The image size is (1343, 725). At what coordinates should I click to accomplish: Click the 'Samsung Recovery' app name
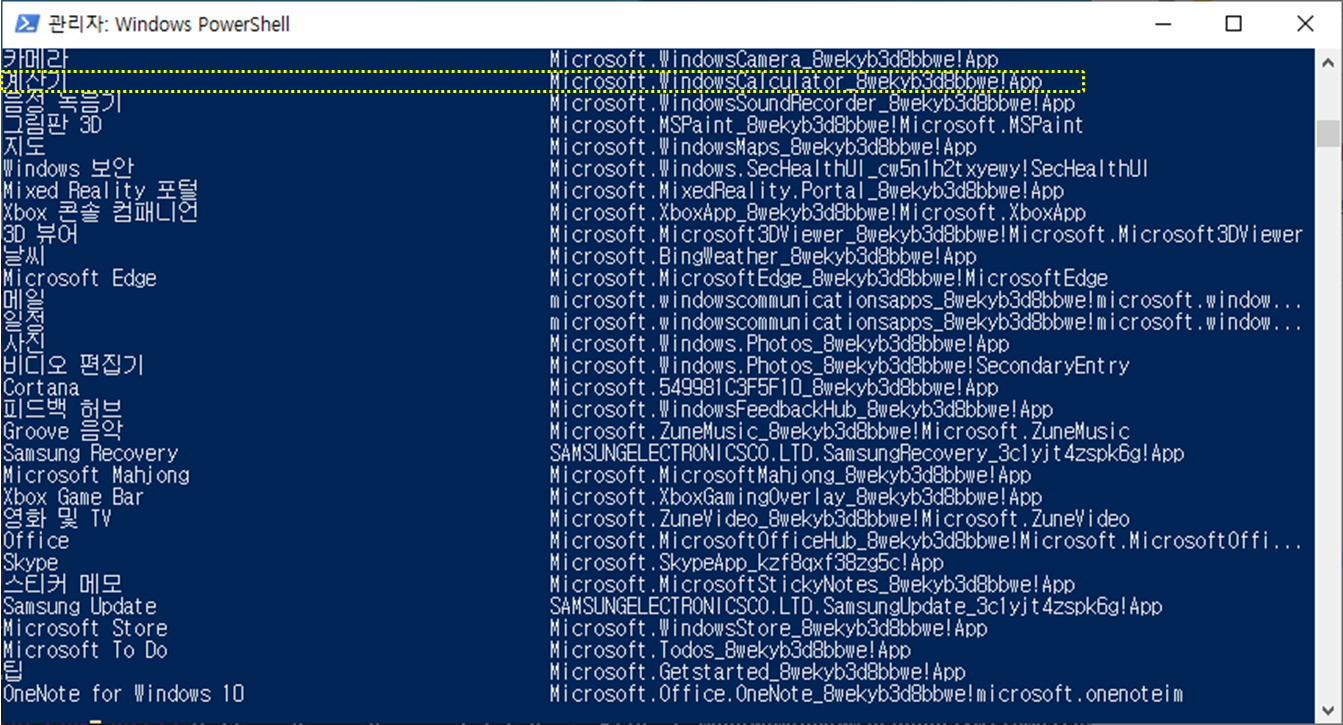90,454
